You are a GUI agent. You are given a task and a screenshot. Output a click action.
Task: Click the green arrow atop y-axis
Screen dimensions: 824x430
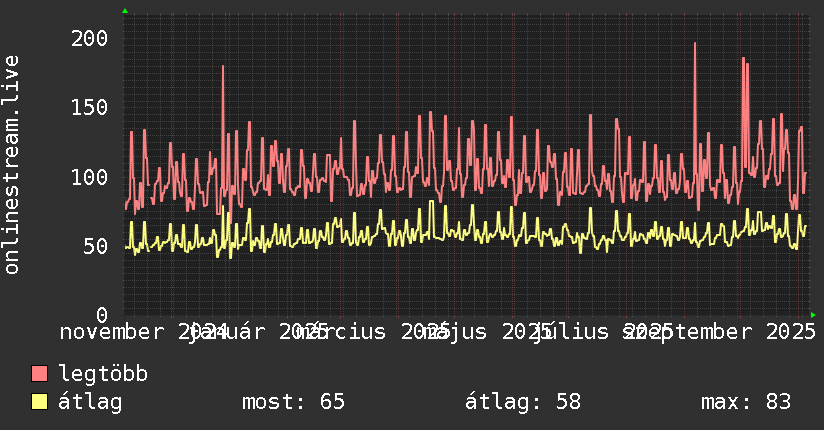pos(125,11)
